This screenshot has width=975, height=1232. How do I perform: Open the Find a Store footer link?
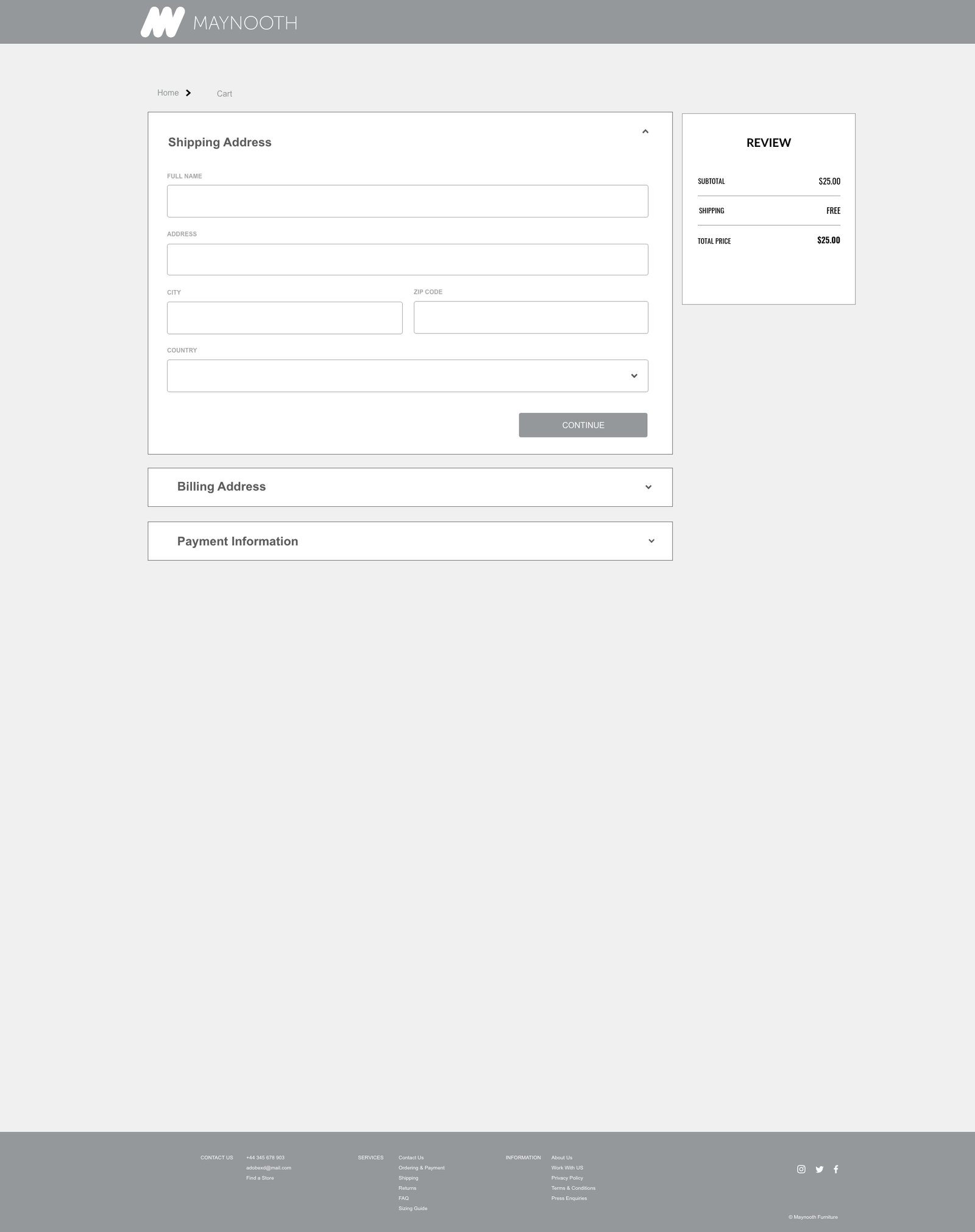[x=260, y=1178]
